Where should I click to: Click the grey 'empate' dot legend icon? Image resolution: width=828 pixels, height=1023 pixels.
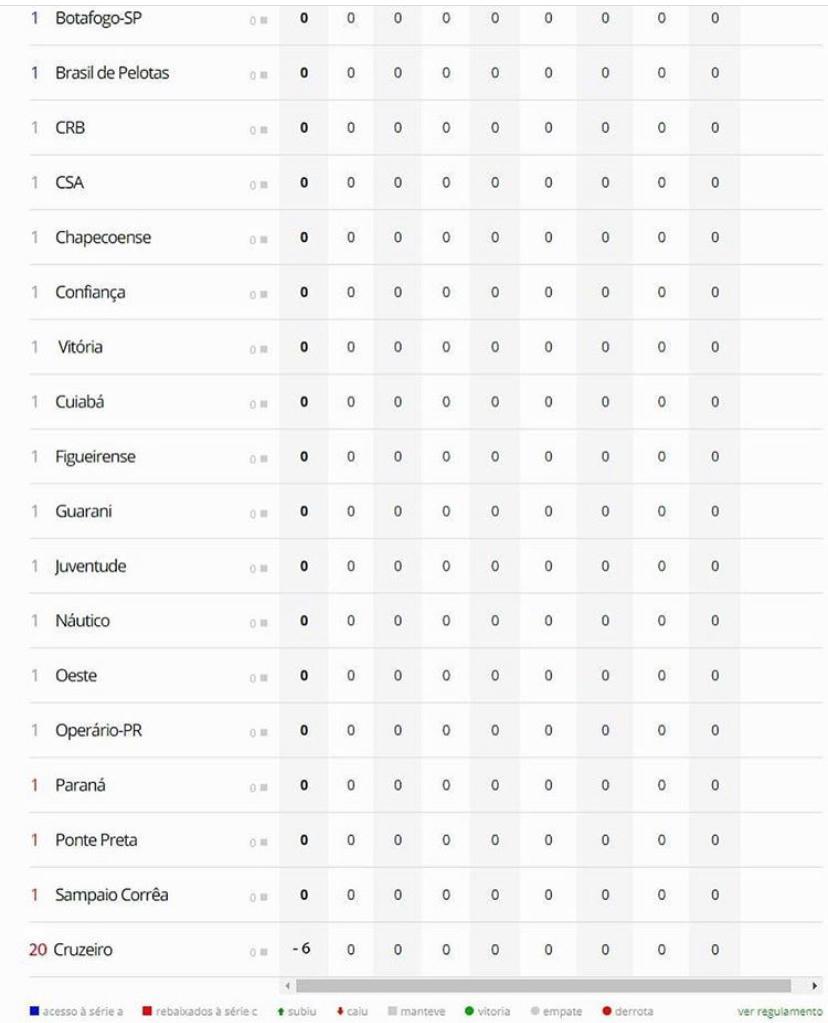(x=535, y=1011)
